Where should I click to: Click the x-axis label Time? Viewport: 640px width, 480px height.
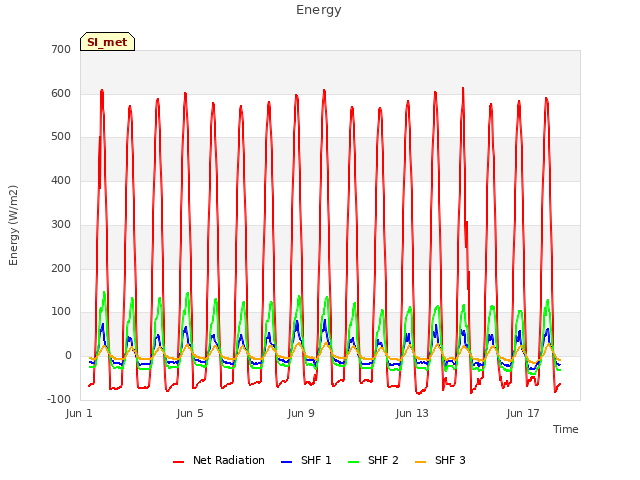click(x=565, y=429)
